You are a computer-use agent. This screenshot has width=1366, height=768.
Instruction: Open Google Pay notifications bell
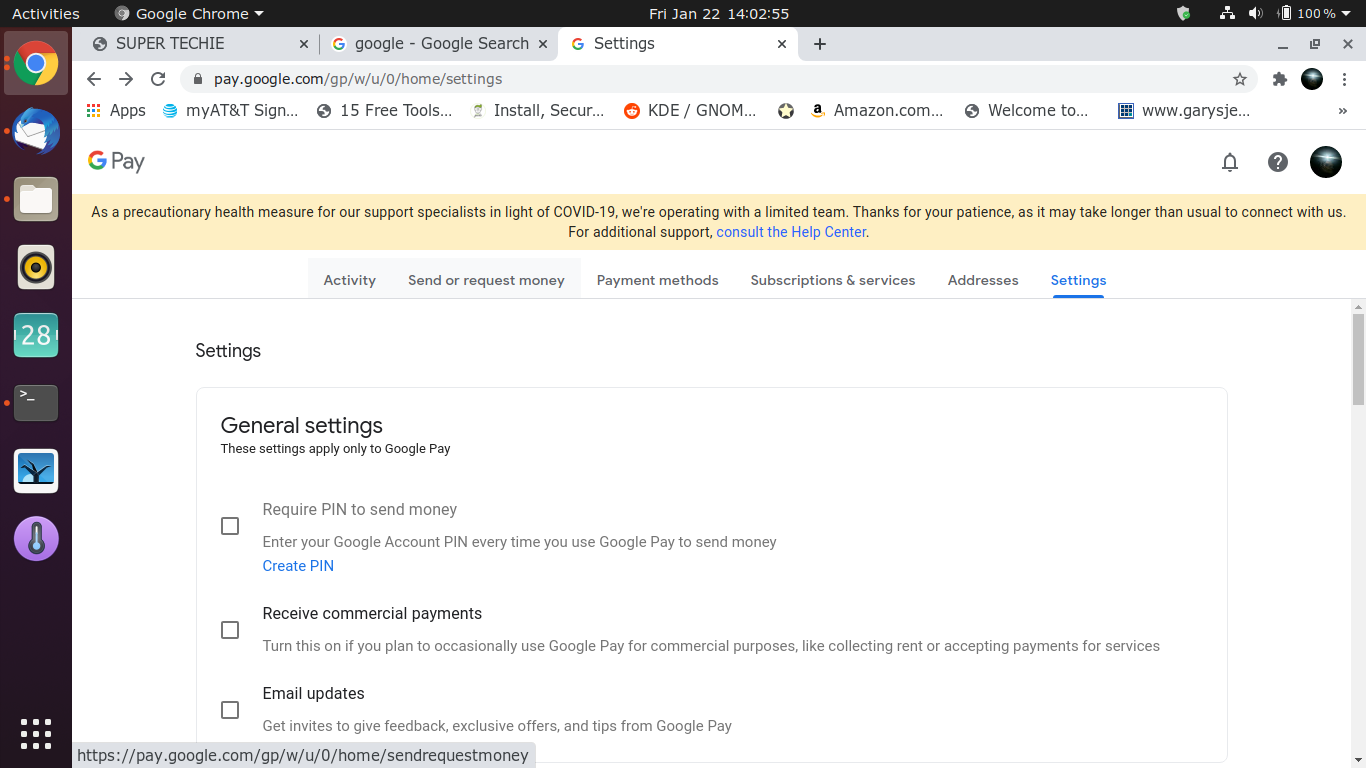point(1230,162)
